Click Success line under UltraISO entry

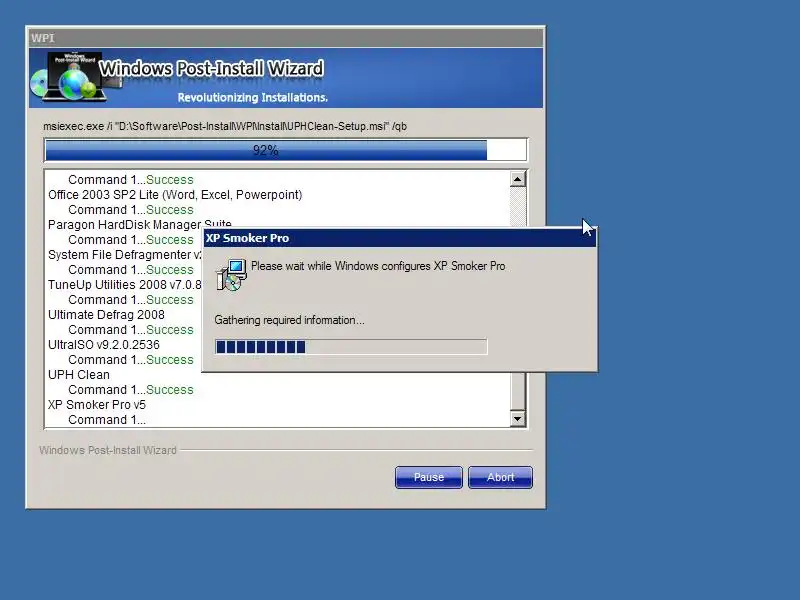click(x=131, y=360)
